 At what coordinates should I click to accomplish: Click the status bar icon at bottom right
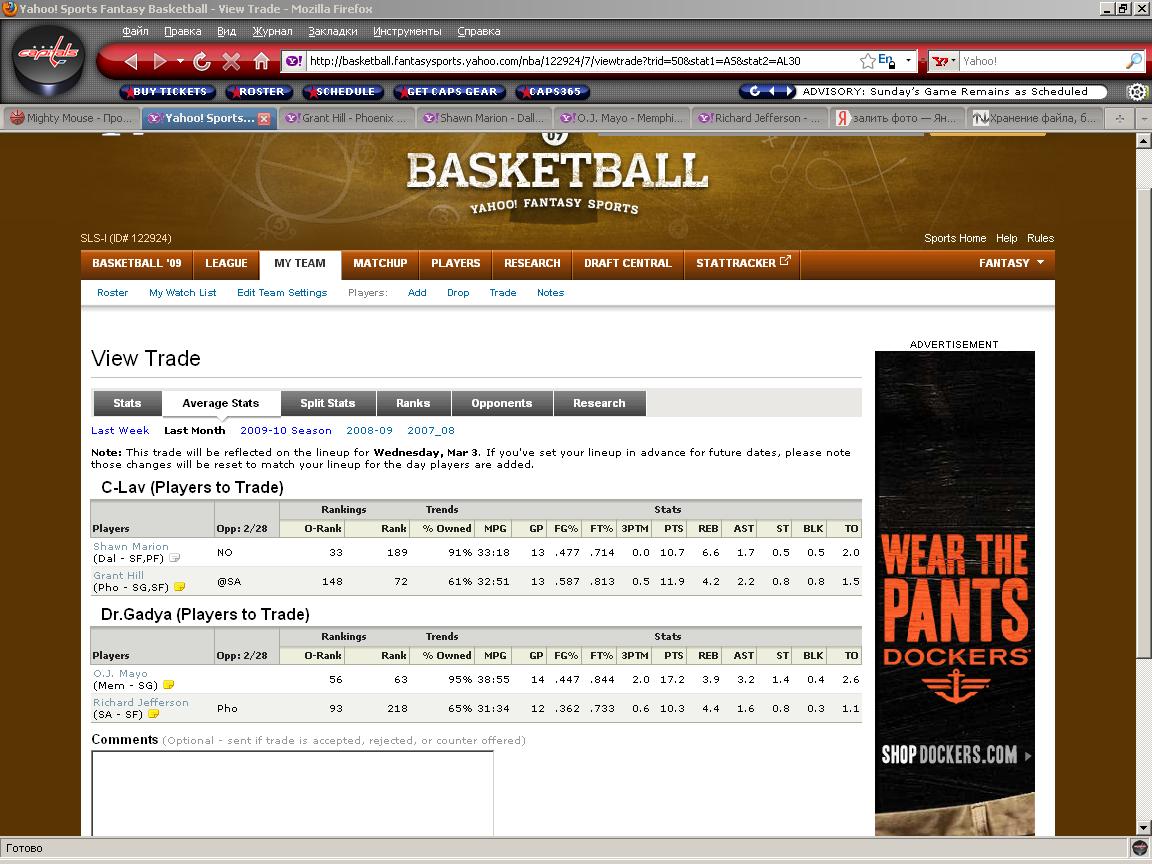tap(1140, 849)
